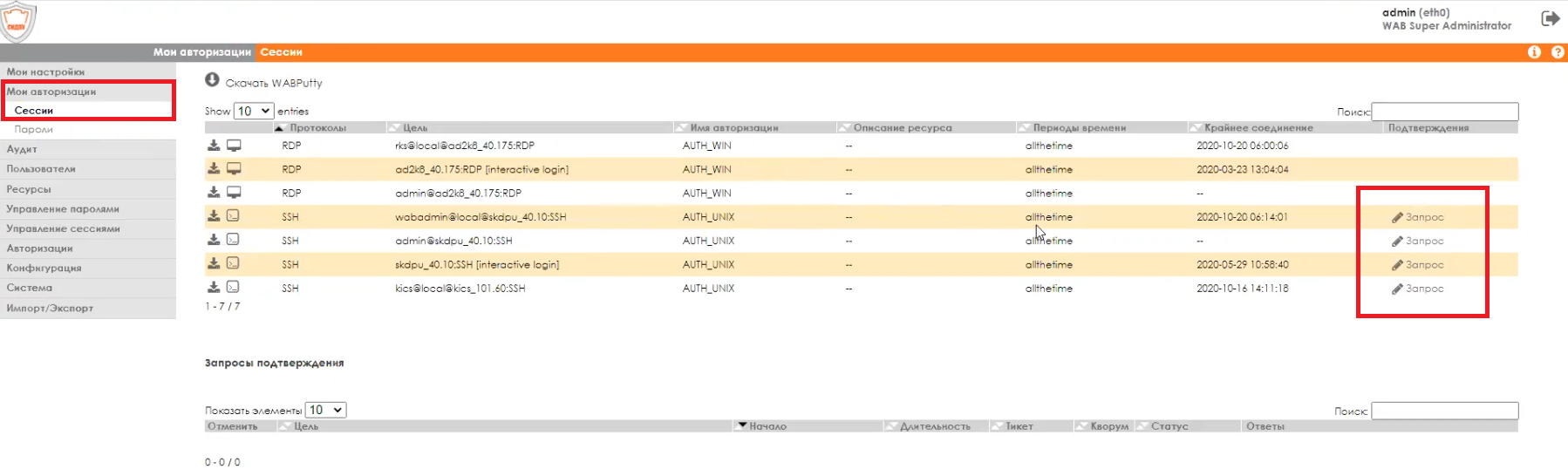Click download icon next to Скачать WABPutty

(x=212, y=80)
